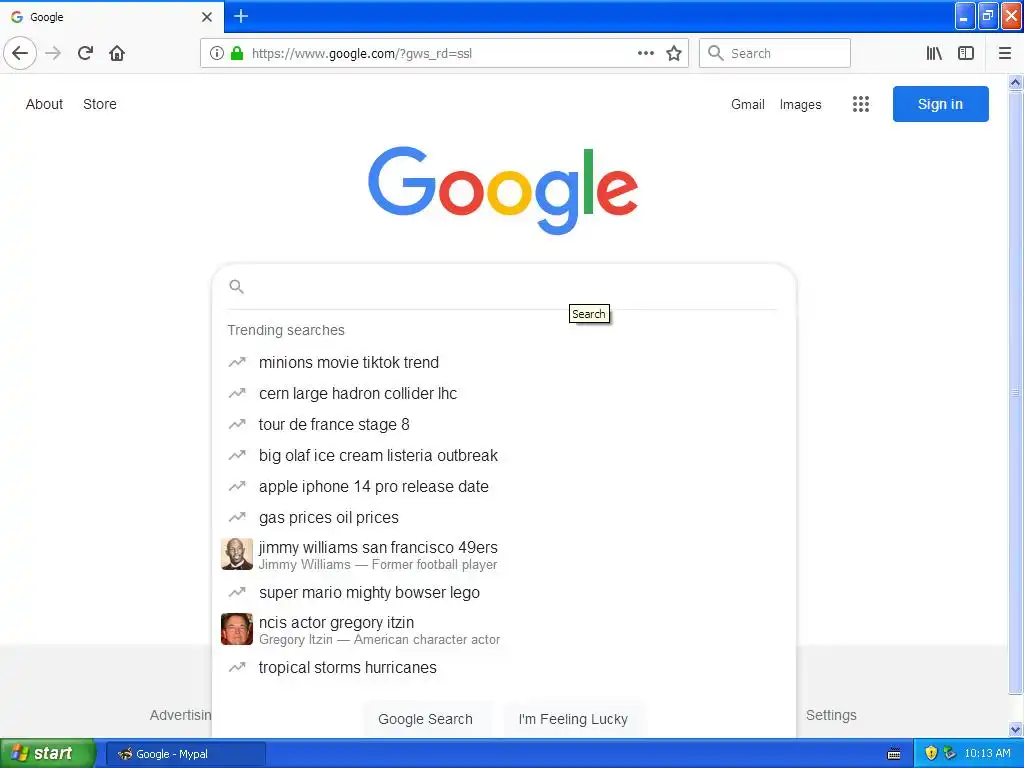Toggle the sidebars icon
Viewport: 1024px width, 768px height.
[x=966, y=53]
